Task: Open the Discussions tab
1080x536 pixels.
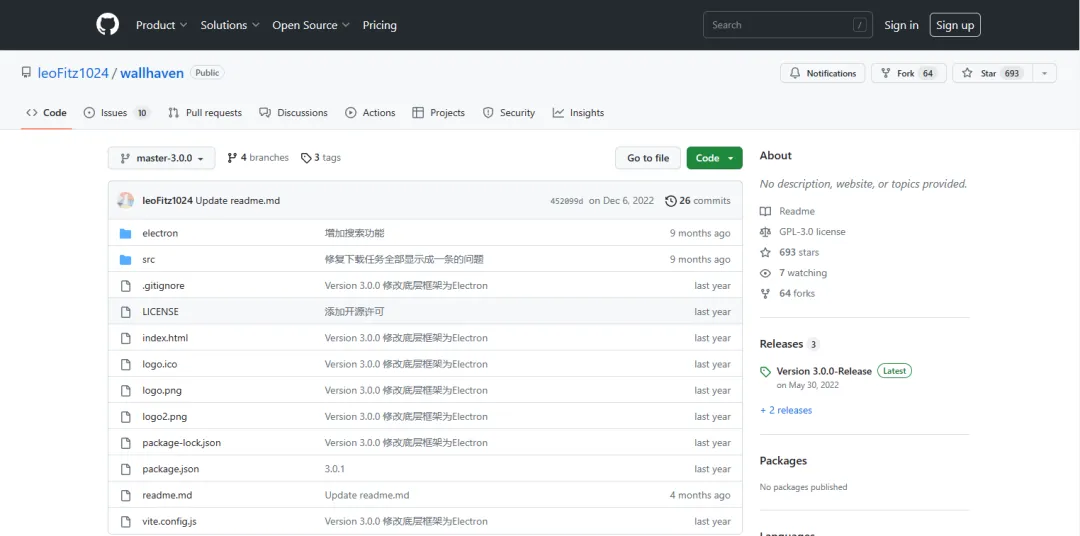Action: [293, 113]
